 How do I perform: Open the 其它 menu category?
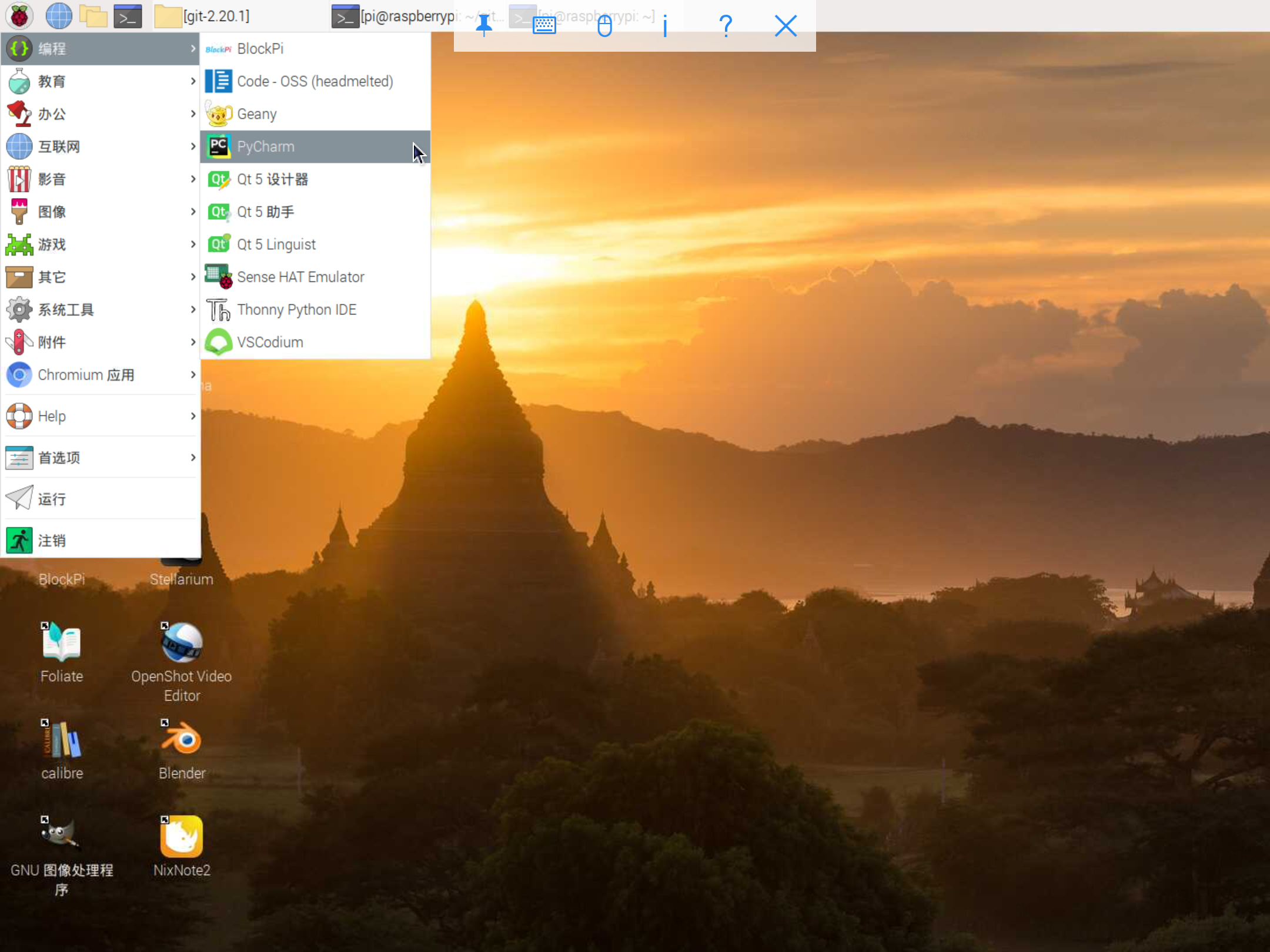click(101, 277)
